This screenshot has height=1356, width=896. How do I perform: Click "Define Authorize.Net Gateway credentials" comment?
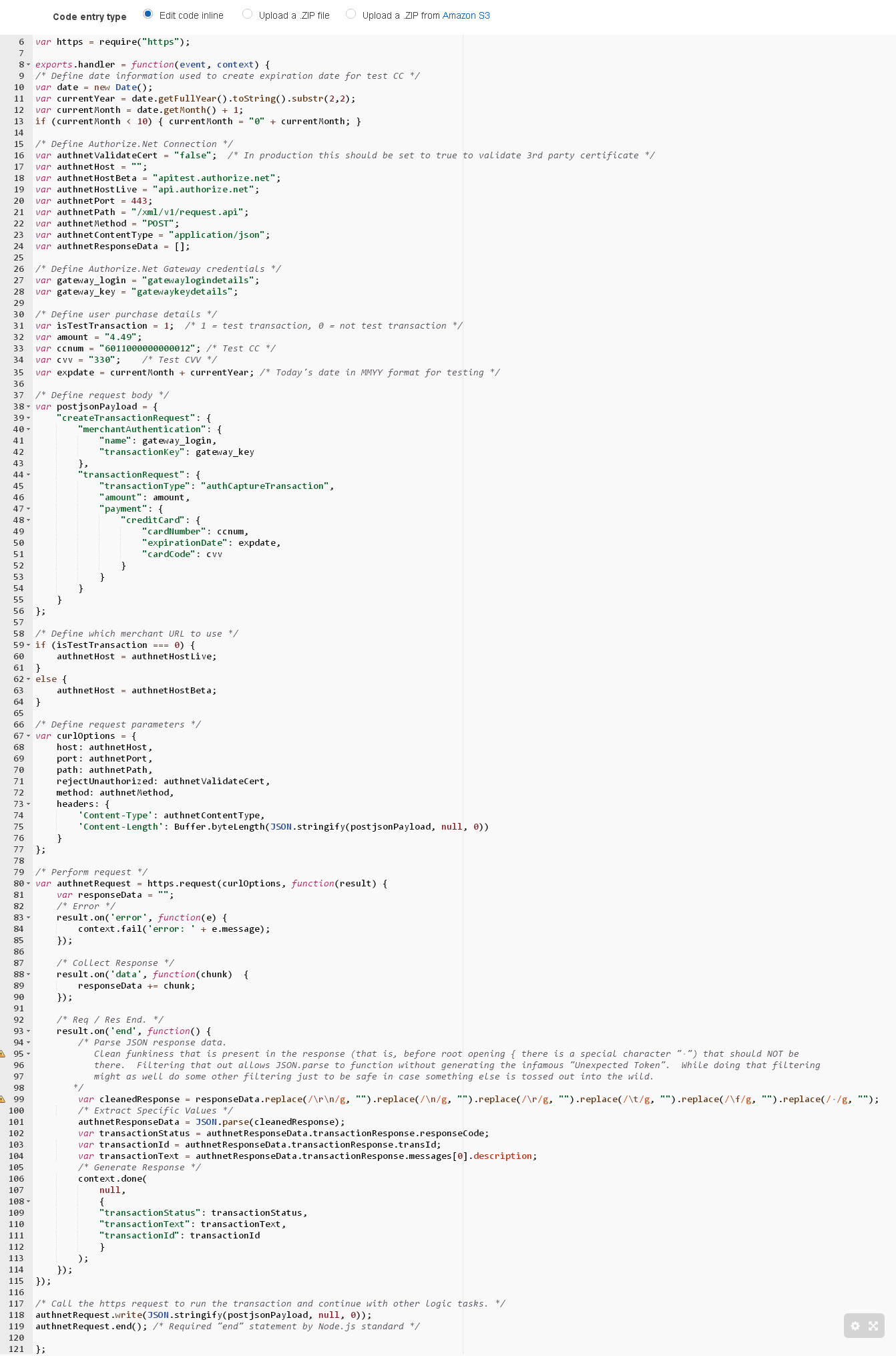[x=158, y=269]
